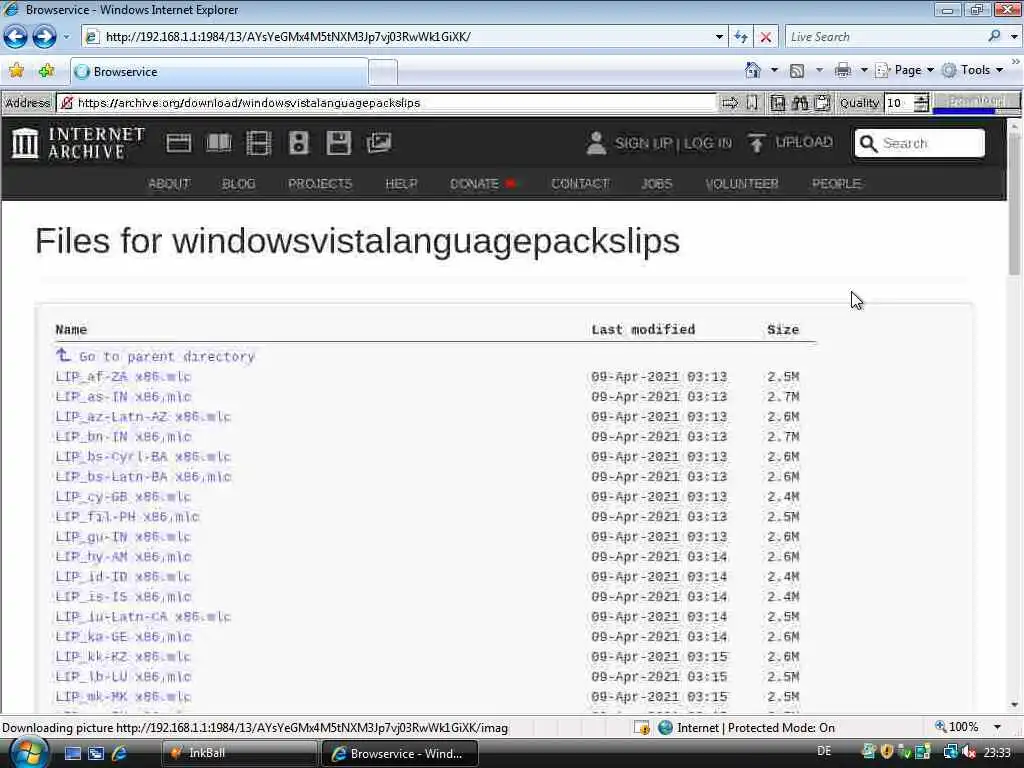Switch to the InkBall taskbar button
This screenshot has height=768, width=1024.
pyautogui.click(x=239, y=753)
